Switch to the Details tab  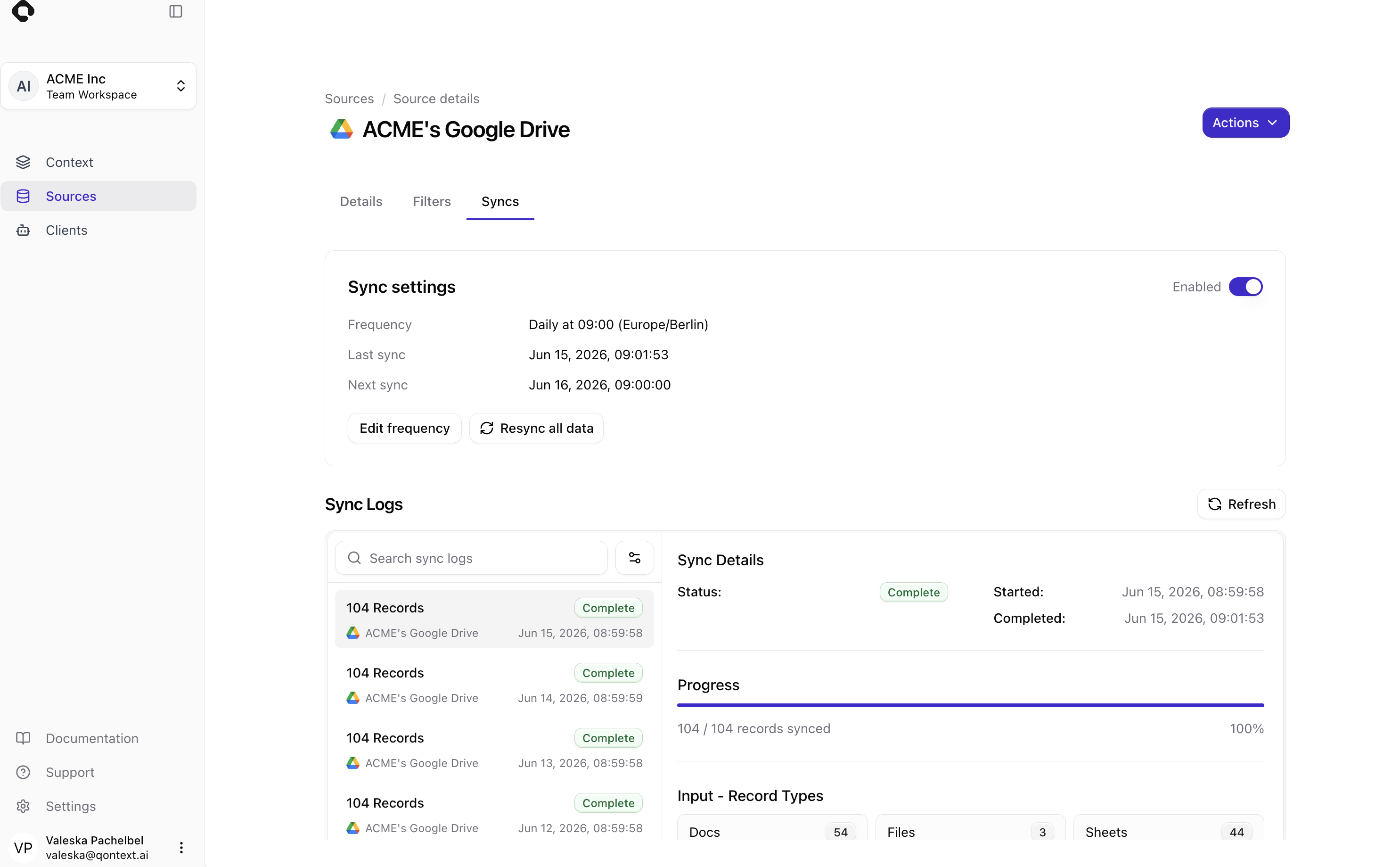[x=361, y=201]
